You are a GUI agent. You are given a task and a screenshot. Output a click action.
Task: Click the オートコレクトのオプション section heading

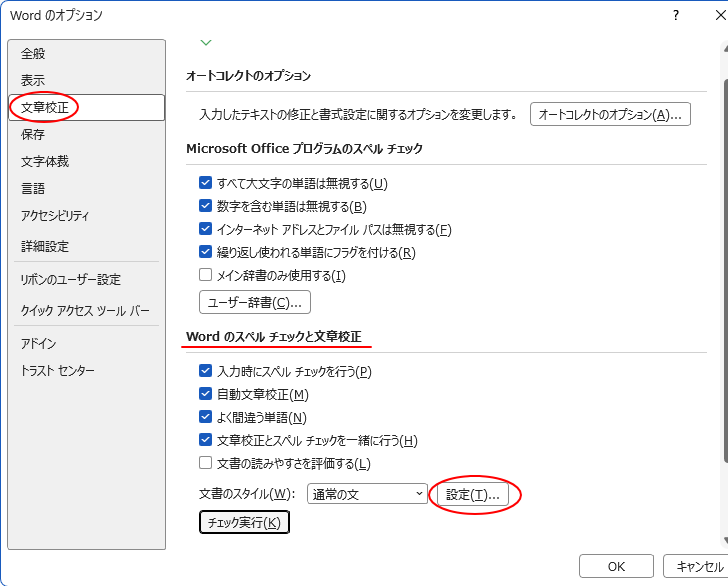[x=248, y=76]
